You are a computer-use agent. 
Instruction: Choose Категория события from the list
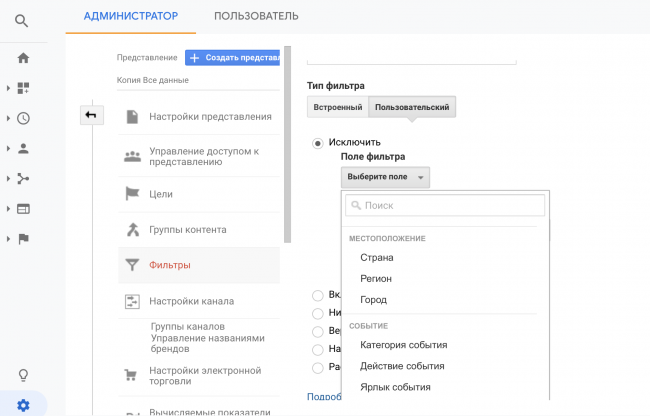click(403, 345)
